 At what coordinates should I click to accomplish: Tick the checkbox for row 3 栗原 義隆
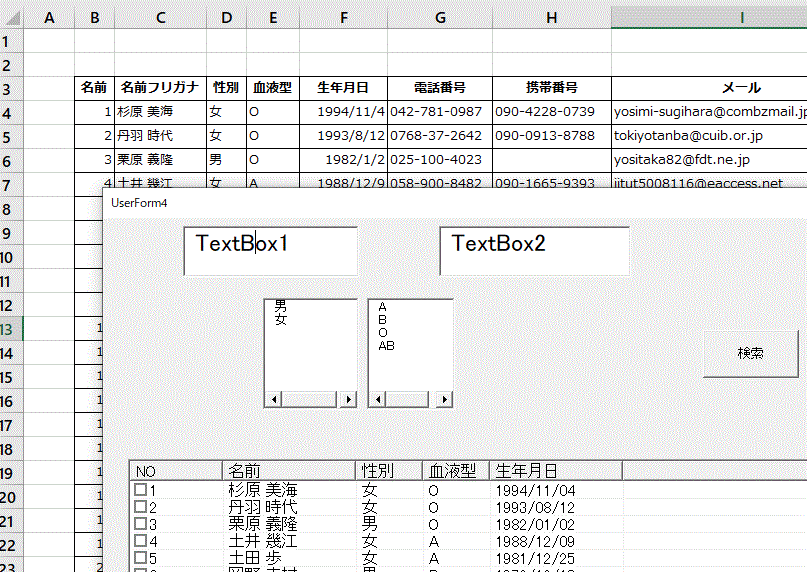click(x=141, y=524)
